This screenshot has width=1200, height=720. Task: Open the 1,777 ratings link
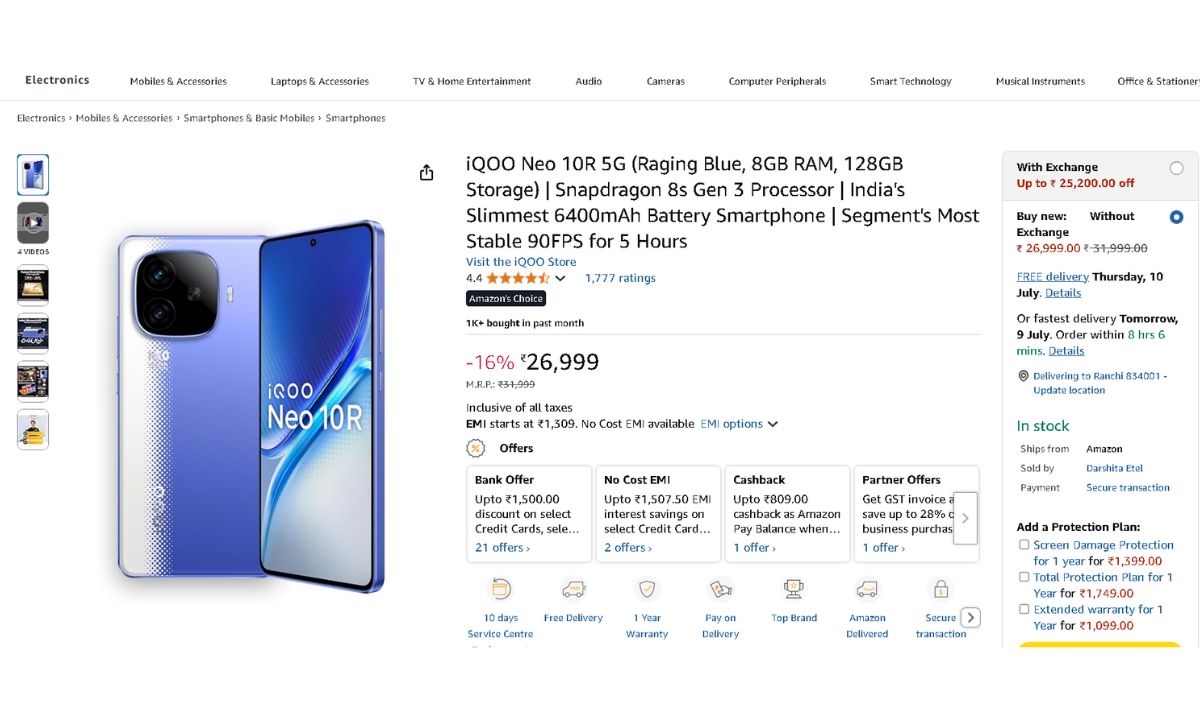620,278
